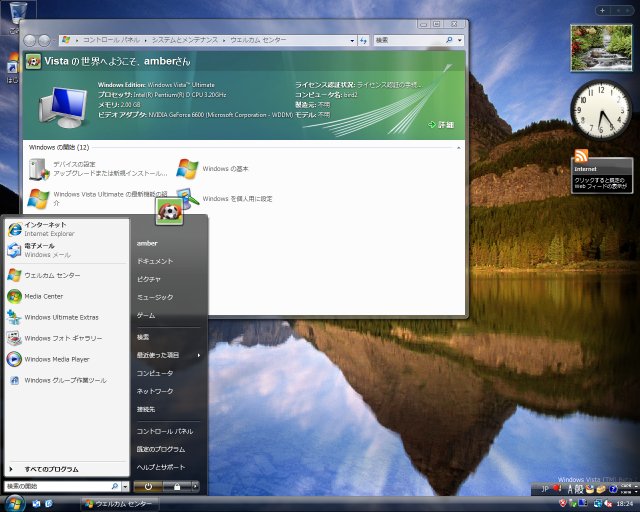This screenshot has height=512, width=640.
Task: Open ゲーム from Start menu
Action: (146, 316)
